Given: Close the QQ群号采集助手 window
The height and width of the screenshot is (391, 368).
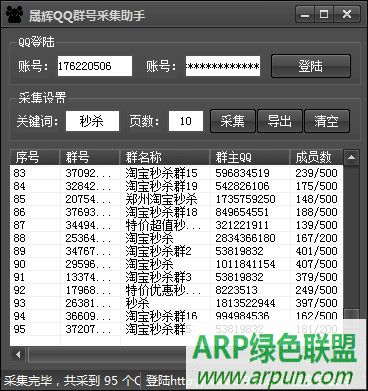Looking at the screenshot, I should pyautogui.click(x=347, y=15).
